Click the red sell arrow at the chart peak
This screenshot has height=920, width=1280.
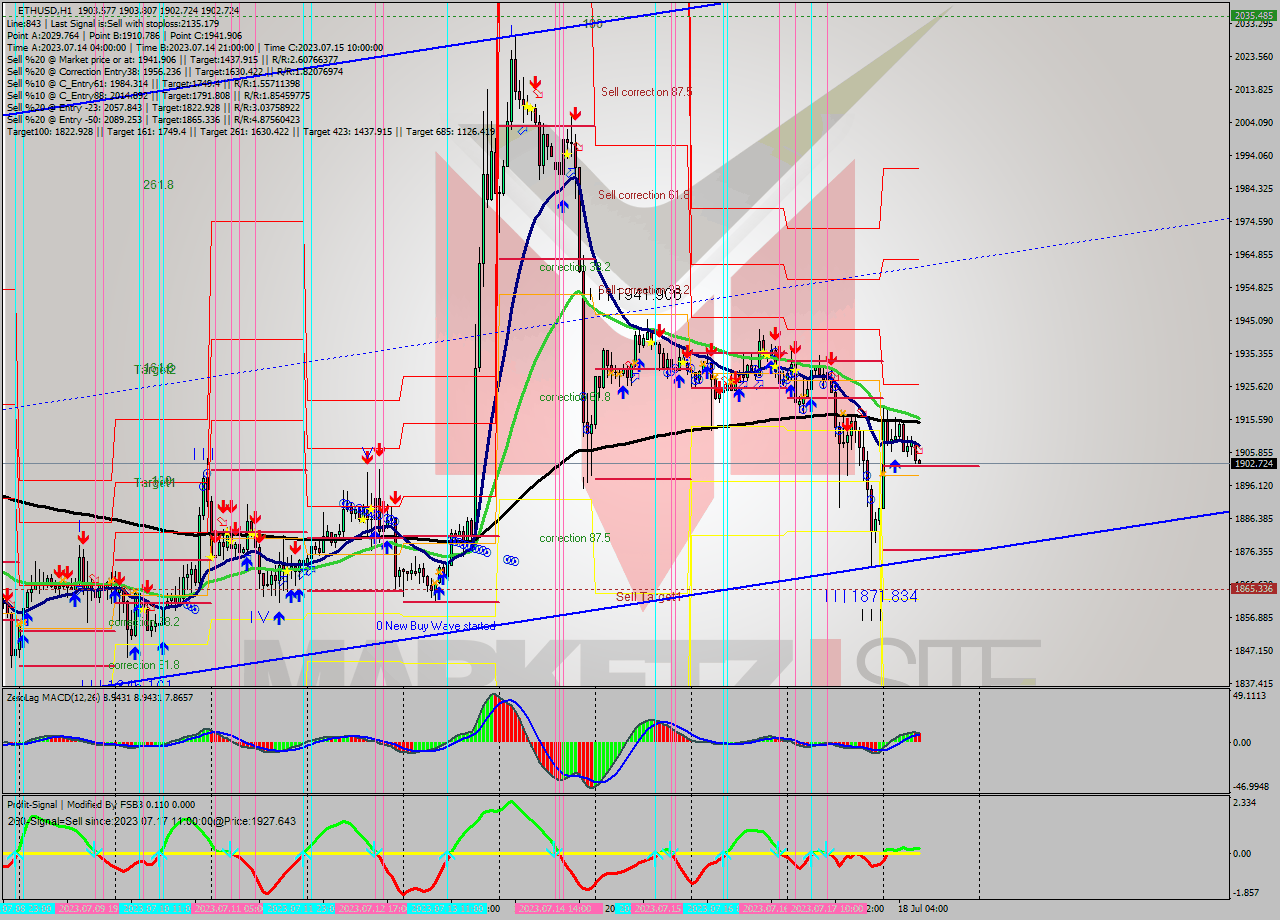(536, 82)
